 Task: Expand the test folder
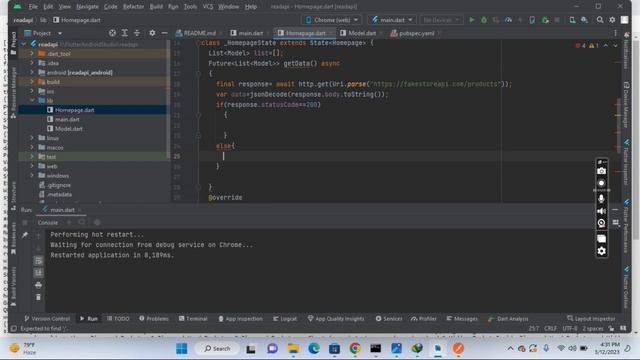coord(32,157)
